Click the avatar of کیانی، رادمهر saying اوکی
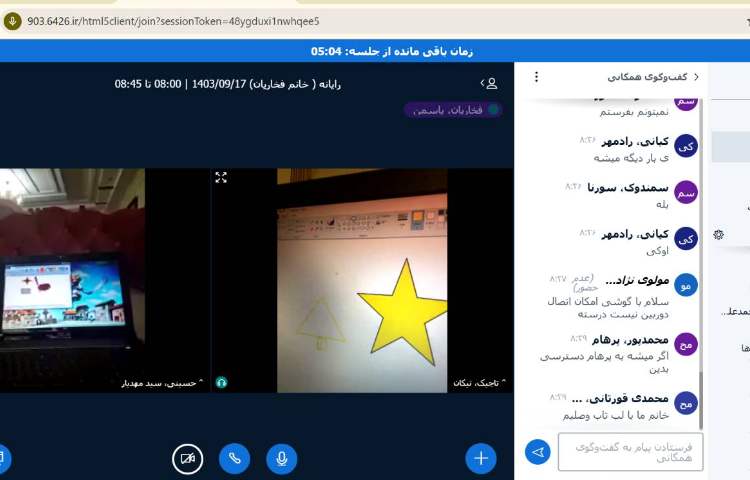This screenshot has height=480, width=750. (686, 239)
